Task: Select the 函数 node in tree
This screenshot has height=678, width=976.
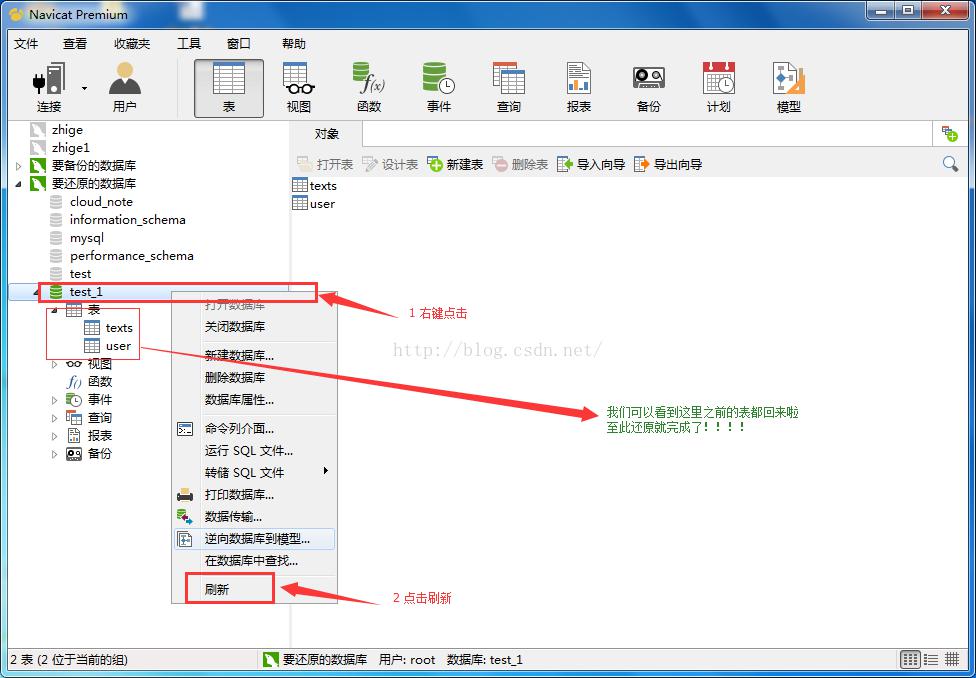Action: pyautogui.click(x=100, y=382)
